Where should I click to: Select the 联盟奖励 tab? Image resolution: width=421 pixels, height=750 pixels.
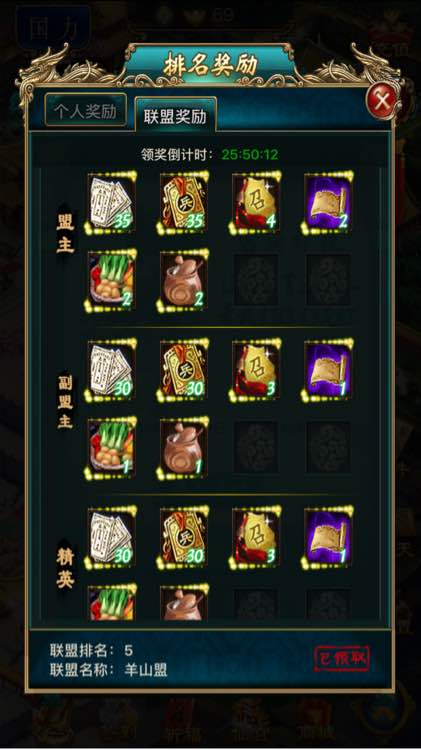point(175,115)
